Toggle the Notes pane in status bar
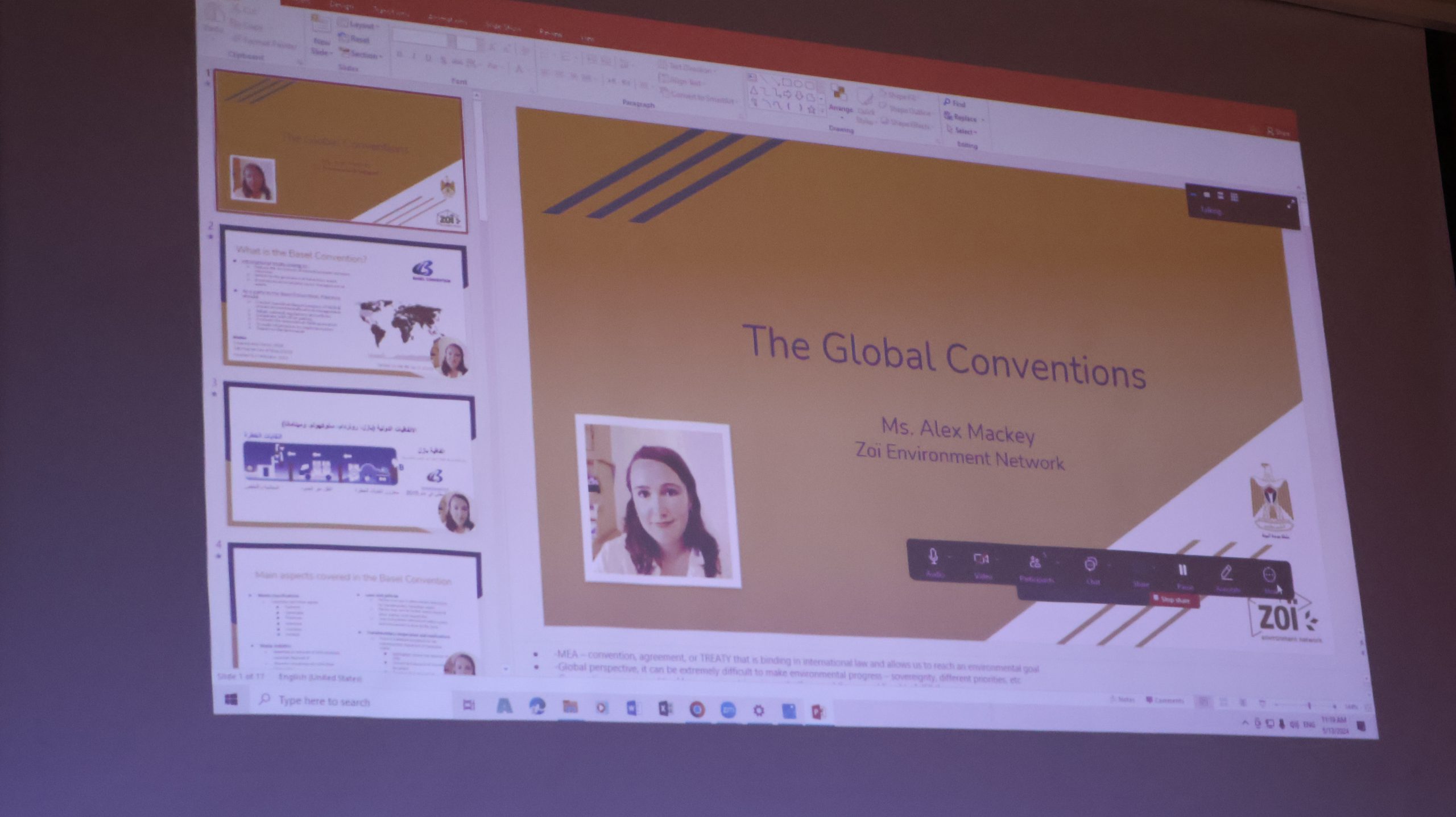 click(x=1122, y=700)
